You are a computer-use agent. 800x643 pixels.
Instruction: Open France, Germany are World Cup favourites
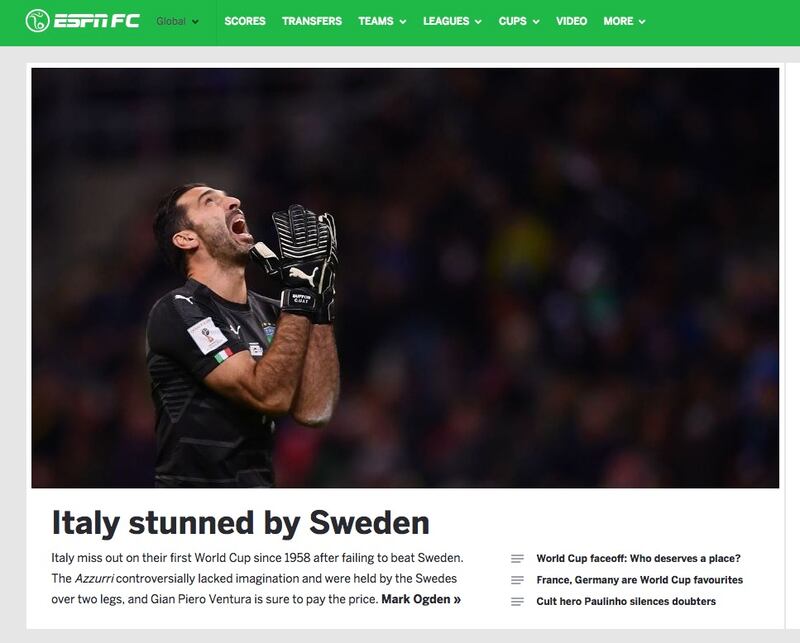639,580
